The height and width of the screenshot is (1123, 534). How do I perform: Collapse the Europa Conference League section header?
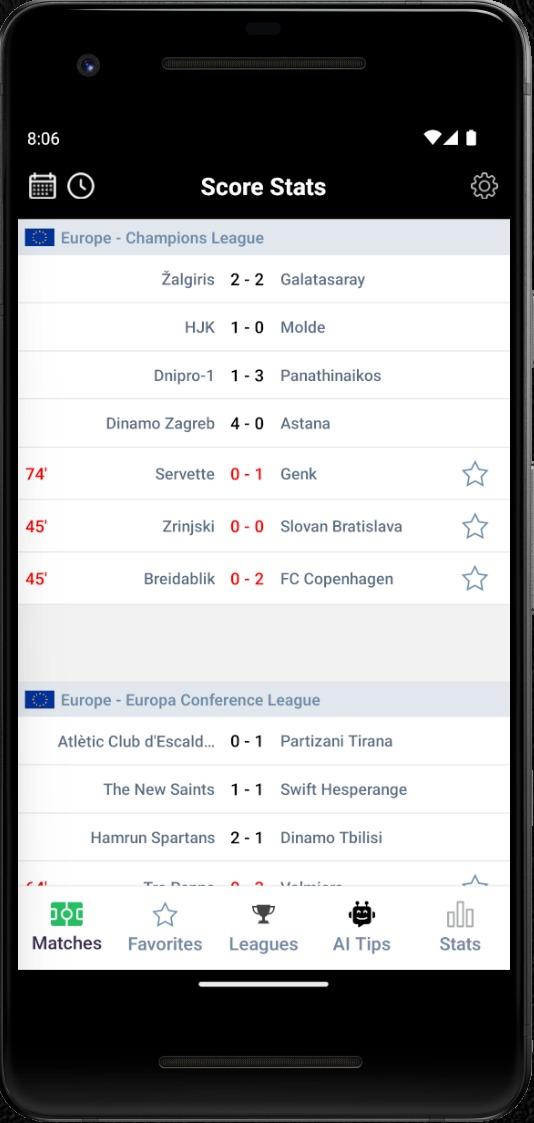pos(264,700)
